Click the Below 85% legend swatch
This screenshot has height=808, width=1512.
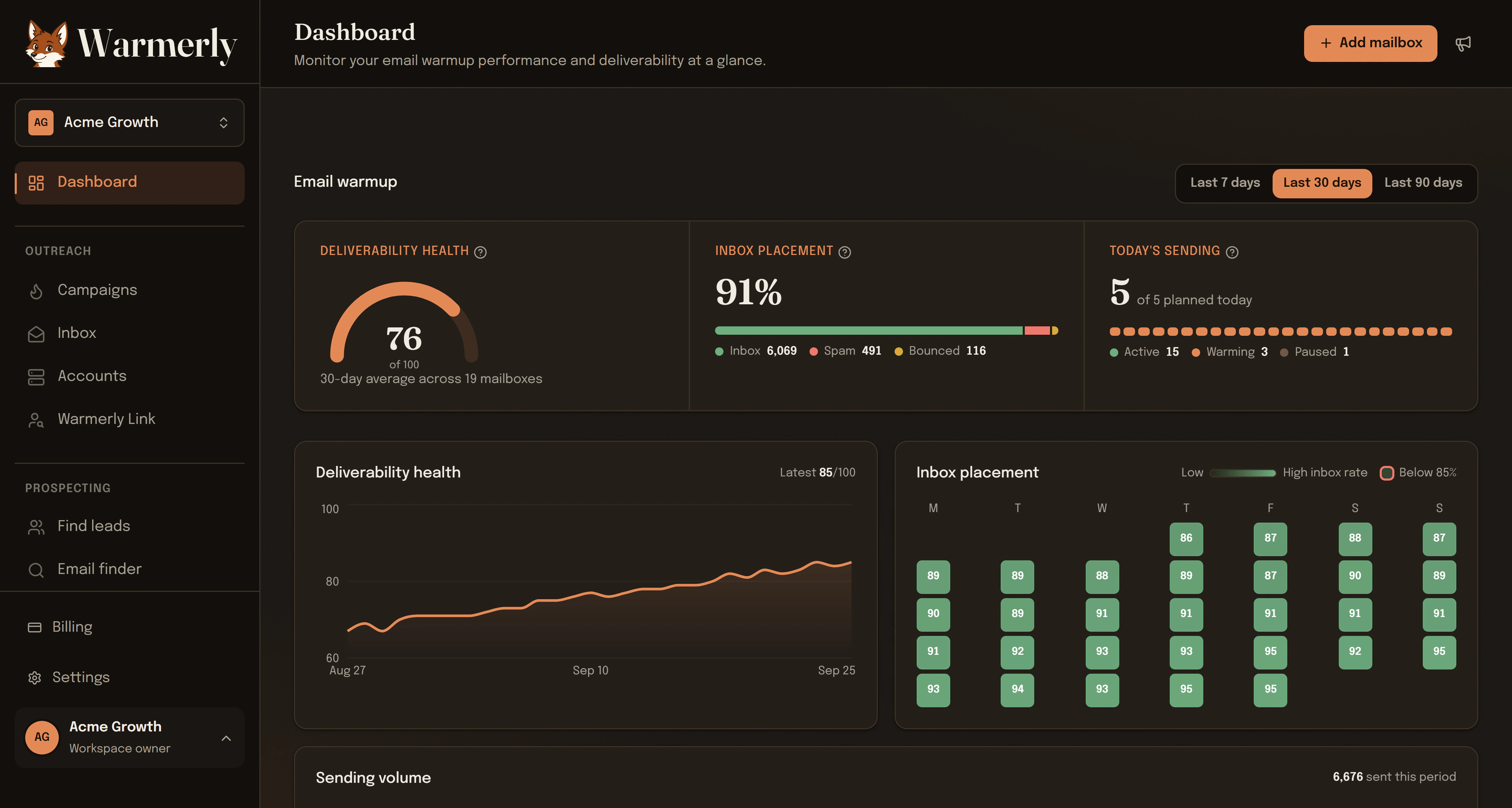click(1386, 473)
